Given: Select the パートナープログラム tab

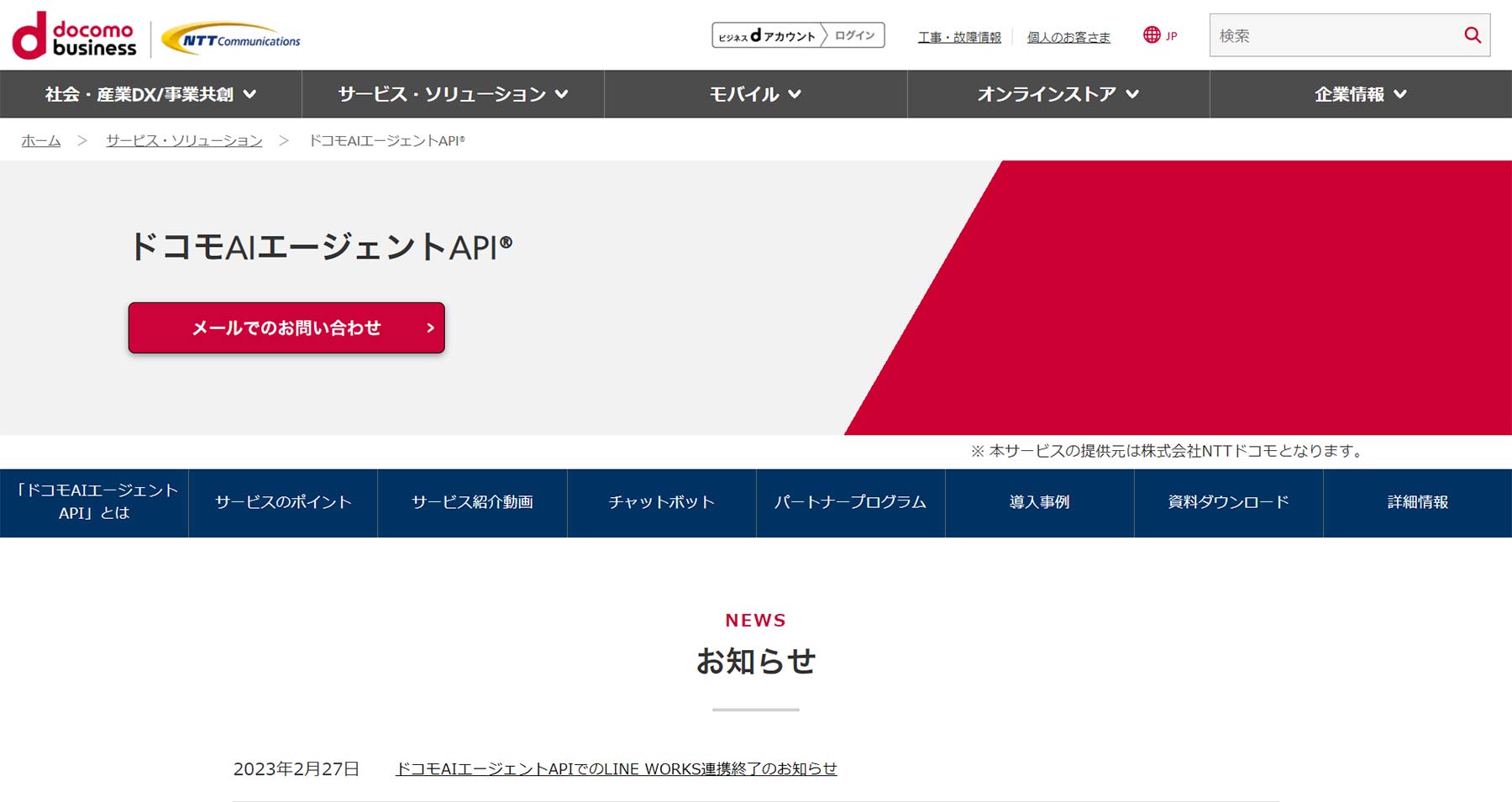Looking at the screenshot, I should 851,502.
